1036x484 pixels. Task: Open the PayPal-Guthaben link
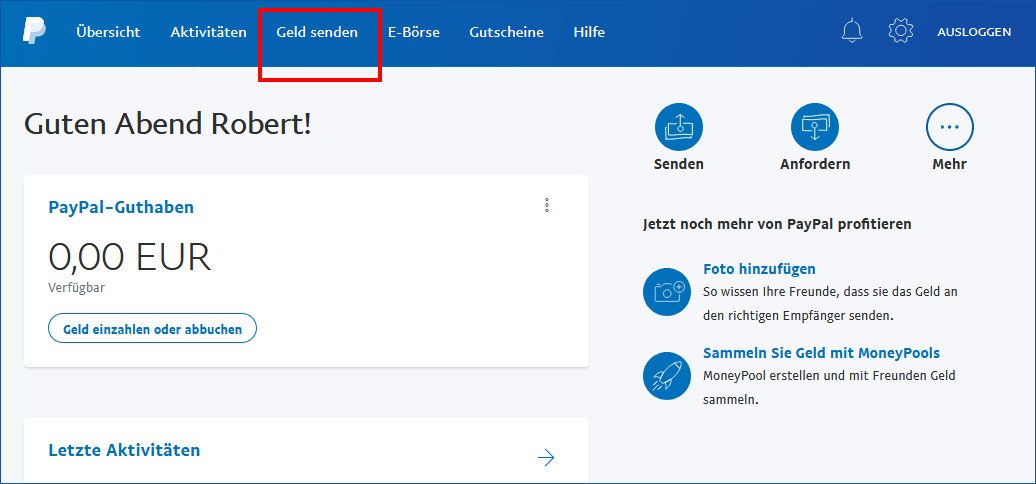[121, 207]
